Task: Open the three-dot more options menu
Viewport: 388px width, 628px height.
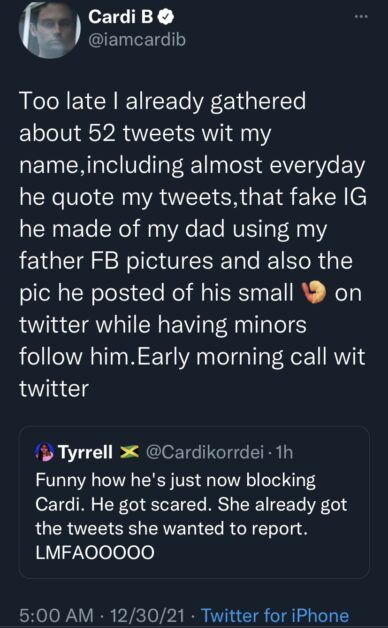Action: [x=361, y=18]
